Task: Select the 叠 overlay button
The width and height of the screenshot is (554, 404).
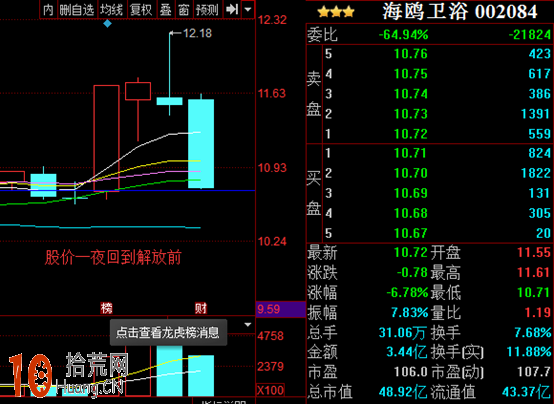Action: click(x=165, y=10)
